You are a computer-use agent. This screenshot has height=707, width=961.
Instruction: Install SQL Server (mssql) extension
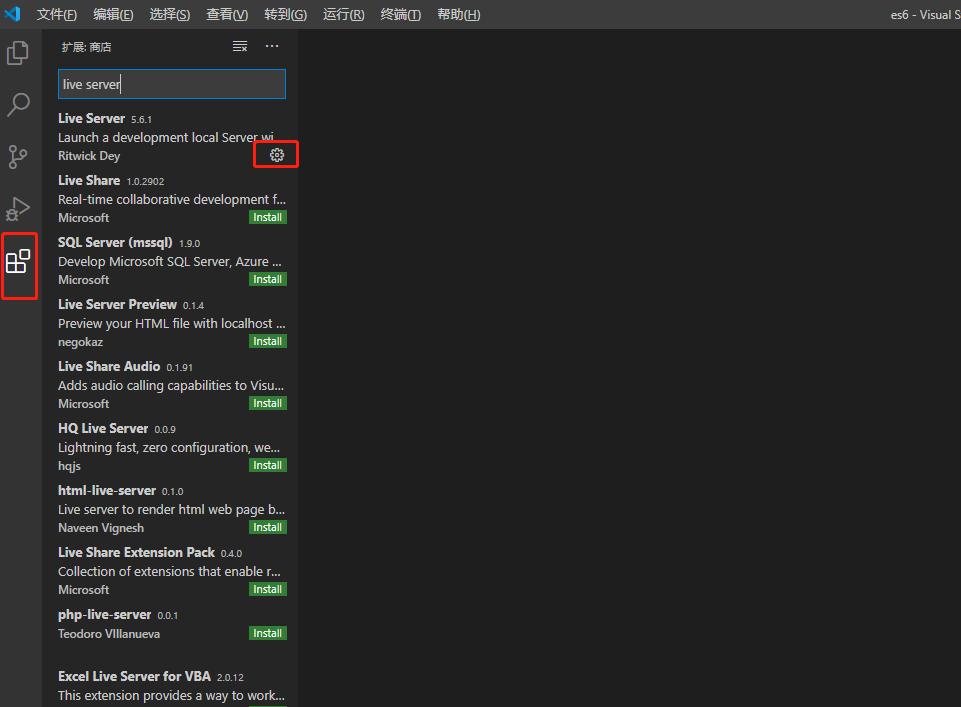[x=267, y=279]
